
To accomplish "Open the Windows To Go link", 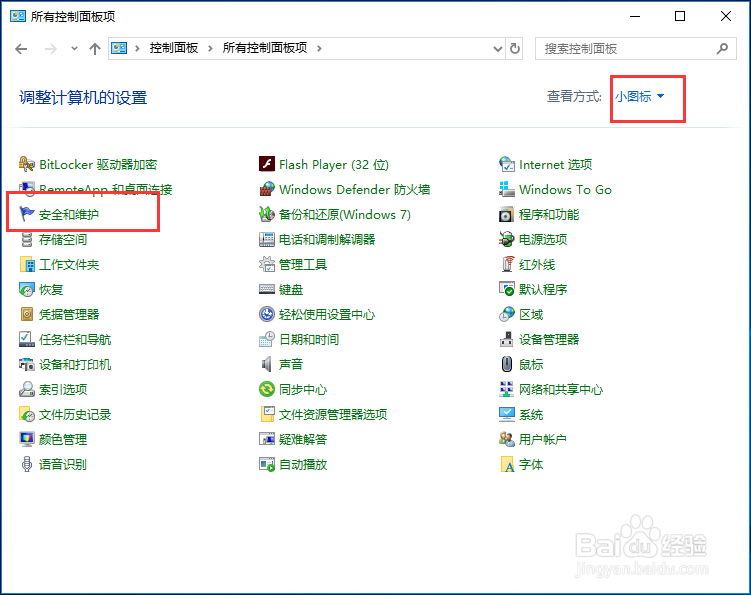I will 565,190.
